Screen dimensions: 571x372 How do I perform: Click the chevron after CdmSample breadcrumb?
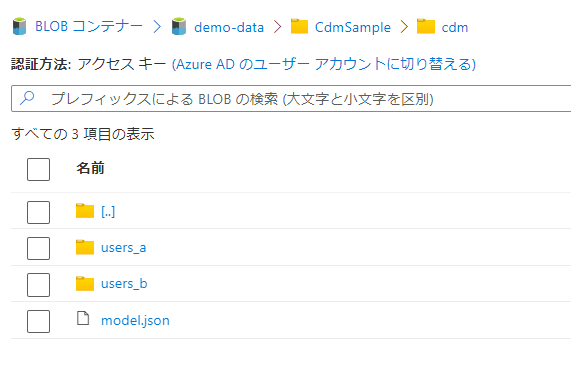tap(404, 27)
